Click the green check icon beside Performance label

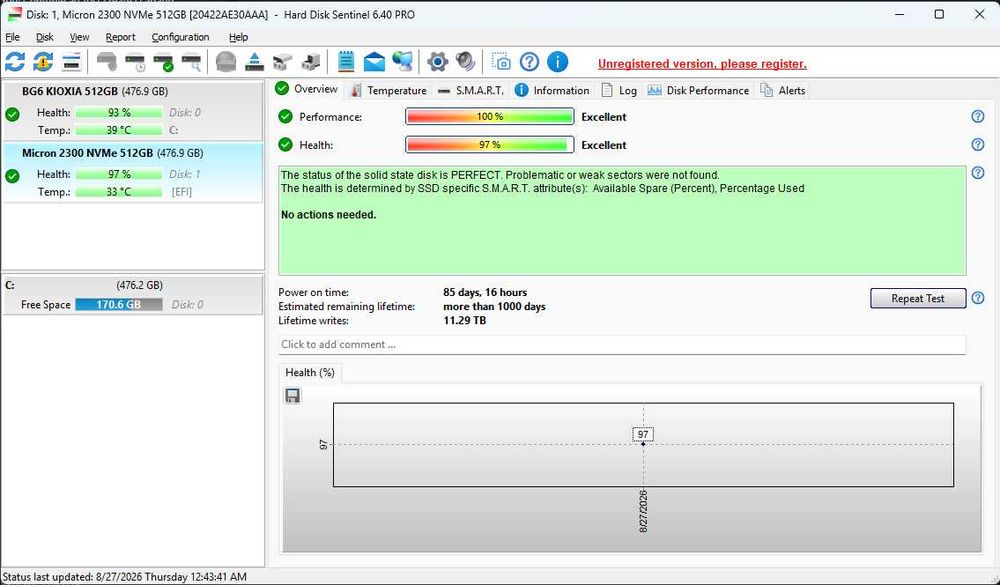coord(285,117)
